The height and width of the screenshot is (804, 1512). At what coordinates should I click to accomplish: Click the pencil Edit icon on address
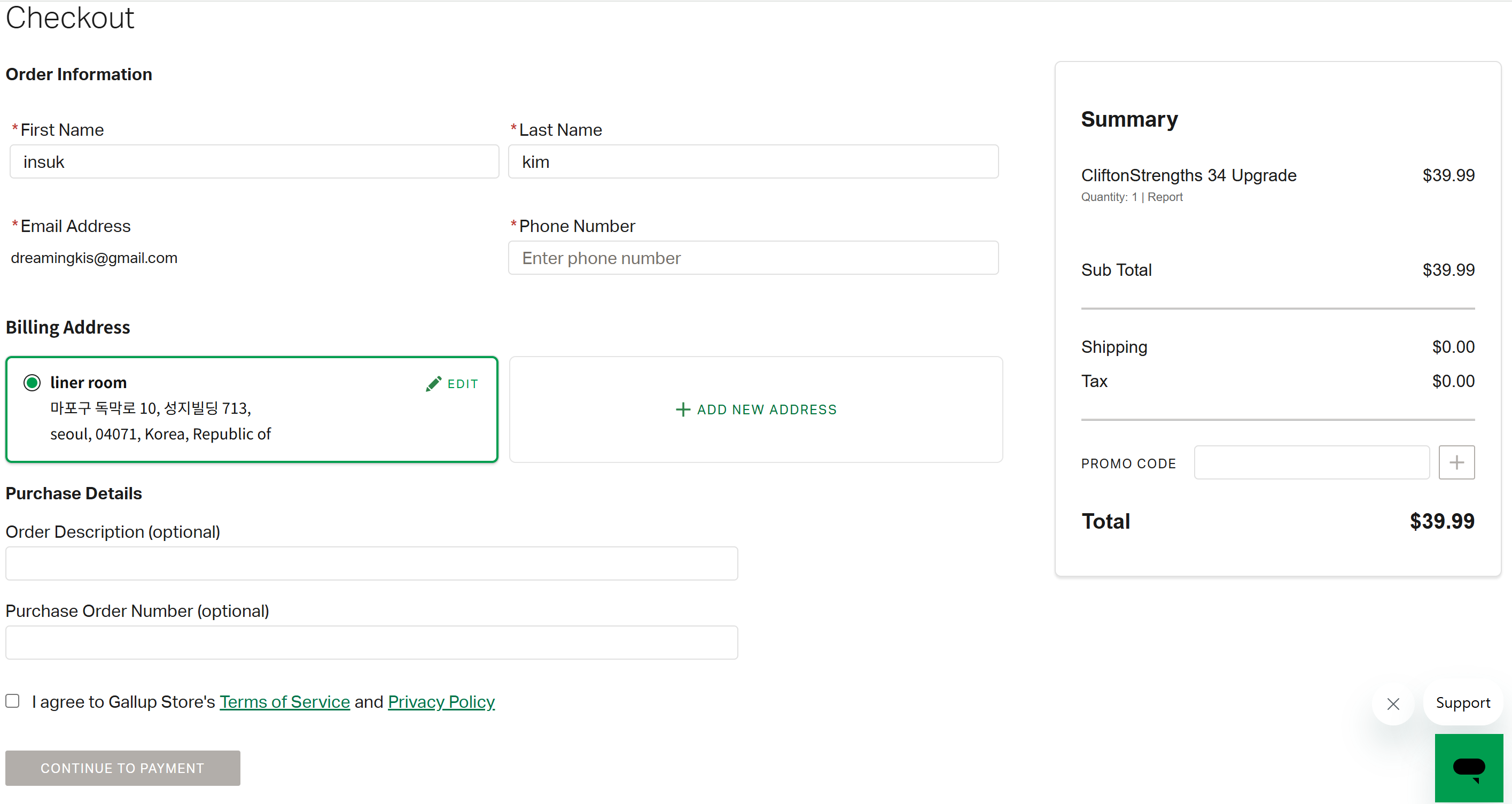(x=433, y=383)
